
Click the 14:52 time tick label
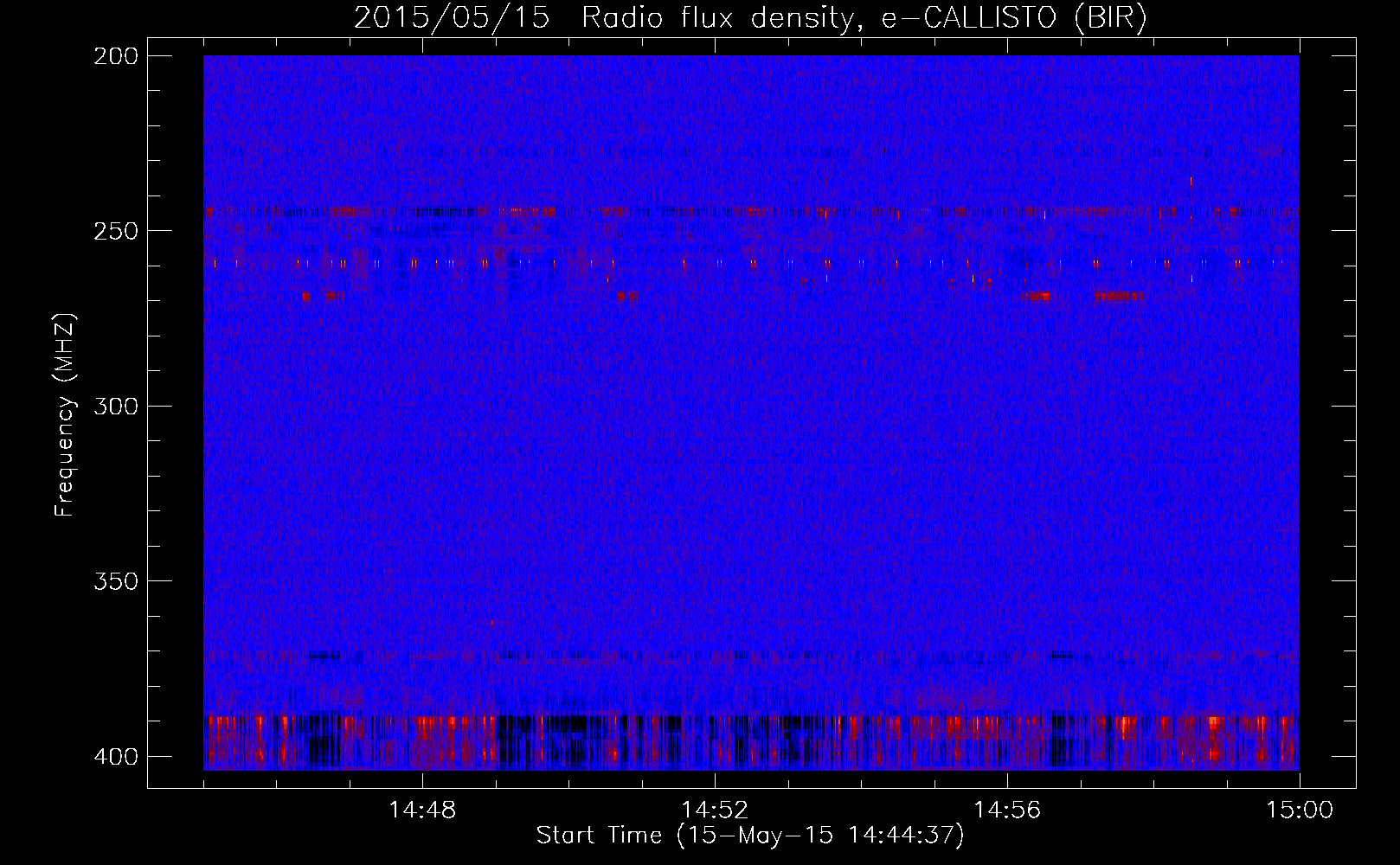715,811
